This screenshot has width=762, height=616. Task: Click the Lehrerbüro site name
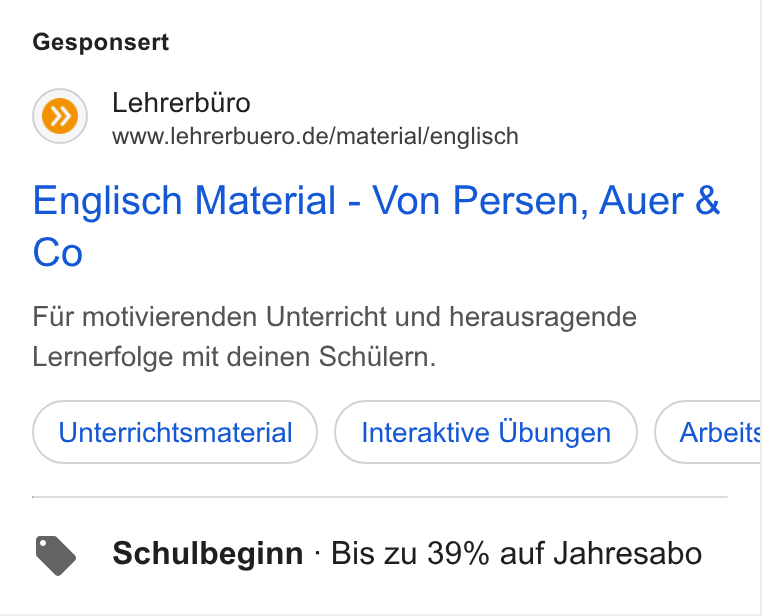click(x=181, y=103)
